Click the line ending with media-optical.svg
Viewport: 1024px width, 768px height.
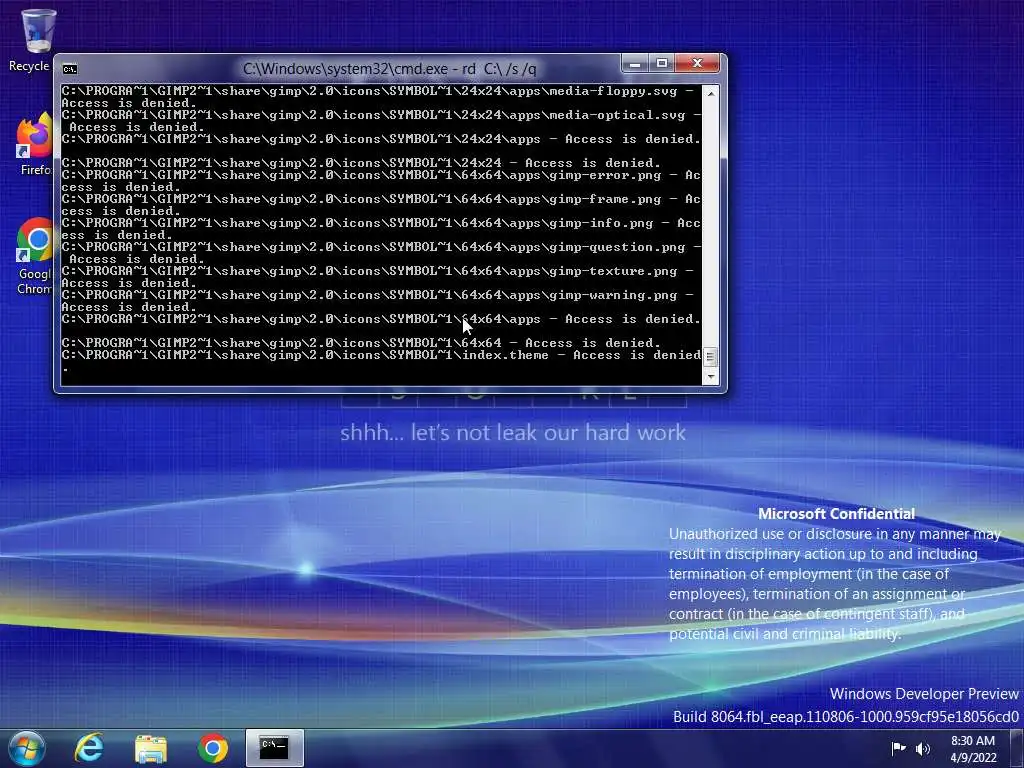[x=381, y=115]
